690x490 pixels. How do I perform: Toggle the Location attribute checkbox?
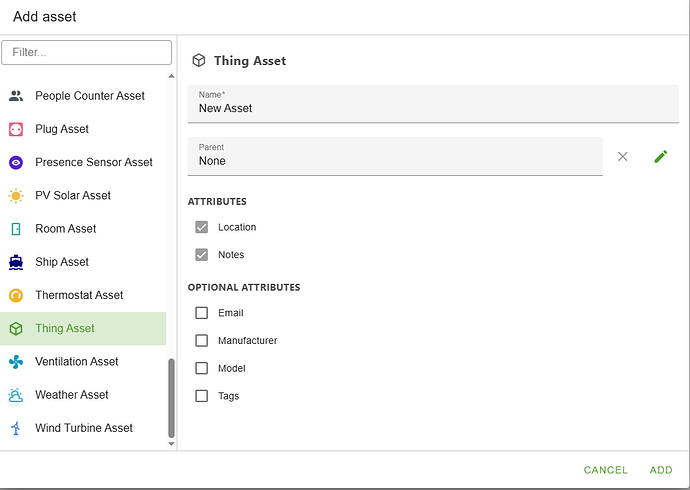pos(202,227)
